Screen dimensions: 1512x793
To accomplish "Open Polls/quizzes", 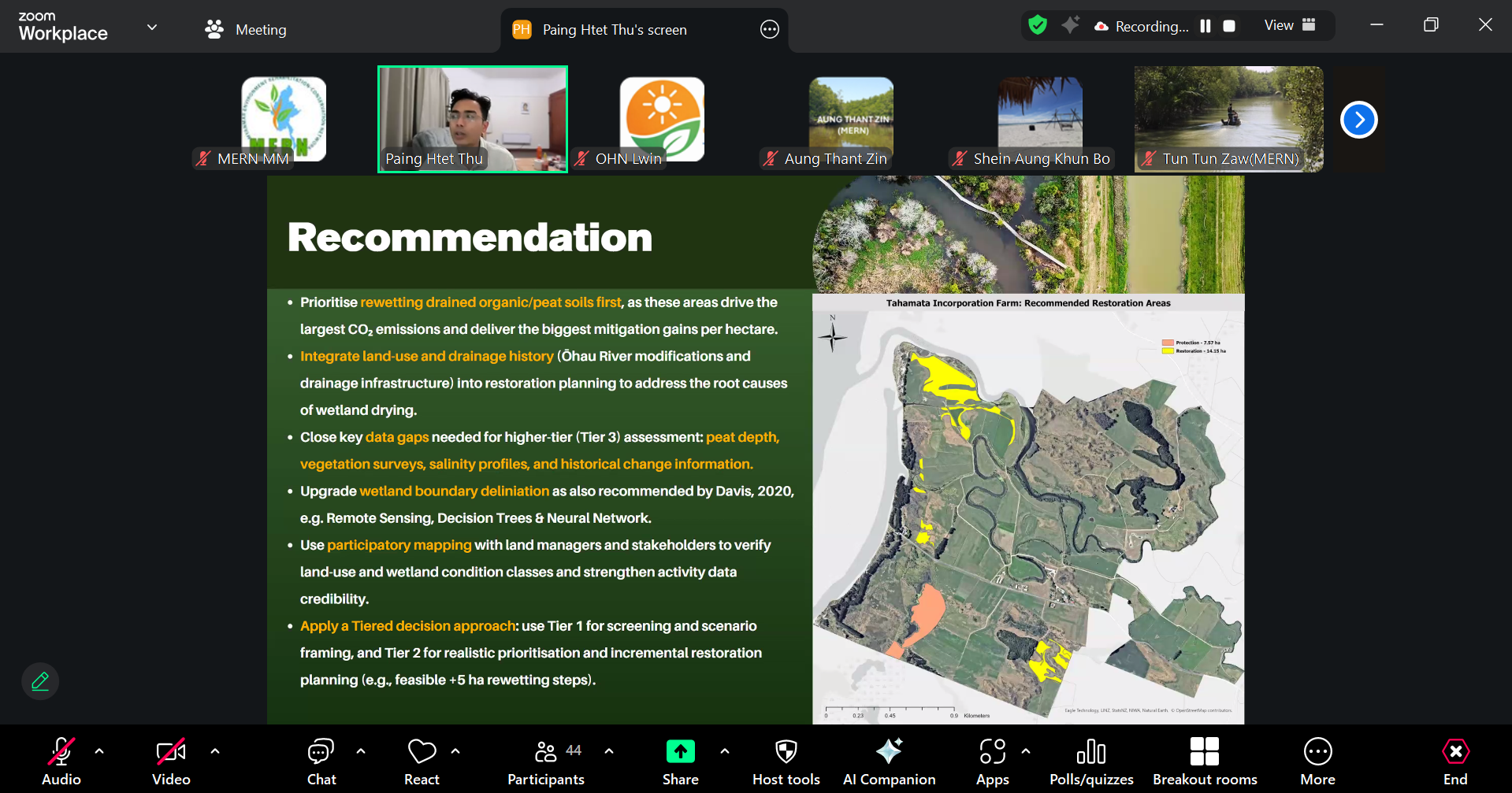I will [1091, 762].
